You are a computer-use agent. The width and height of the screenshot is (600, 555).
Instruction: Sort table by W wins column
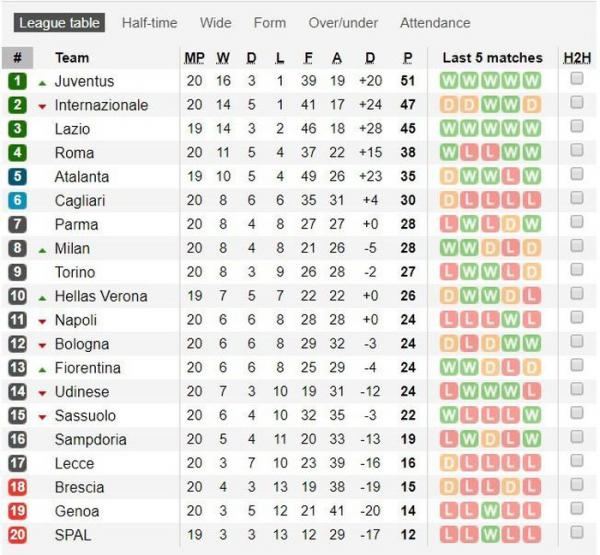(x=222, y=58)
